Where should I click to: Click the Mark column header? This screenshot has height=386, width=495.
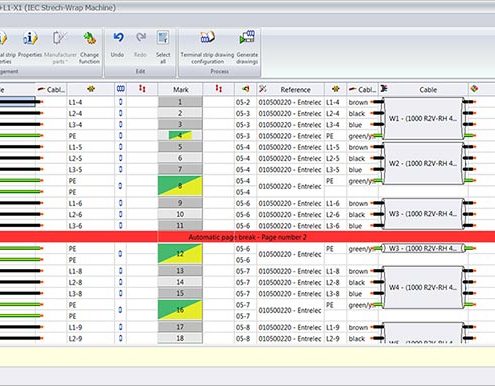click(x=180, y=89)
